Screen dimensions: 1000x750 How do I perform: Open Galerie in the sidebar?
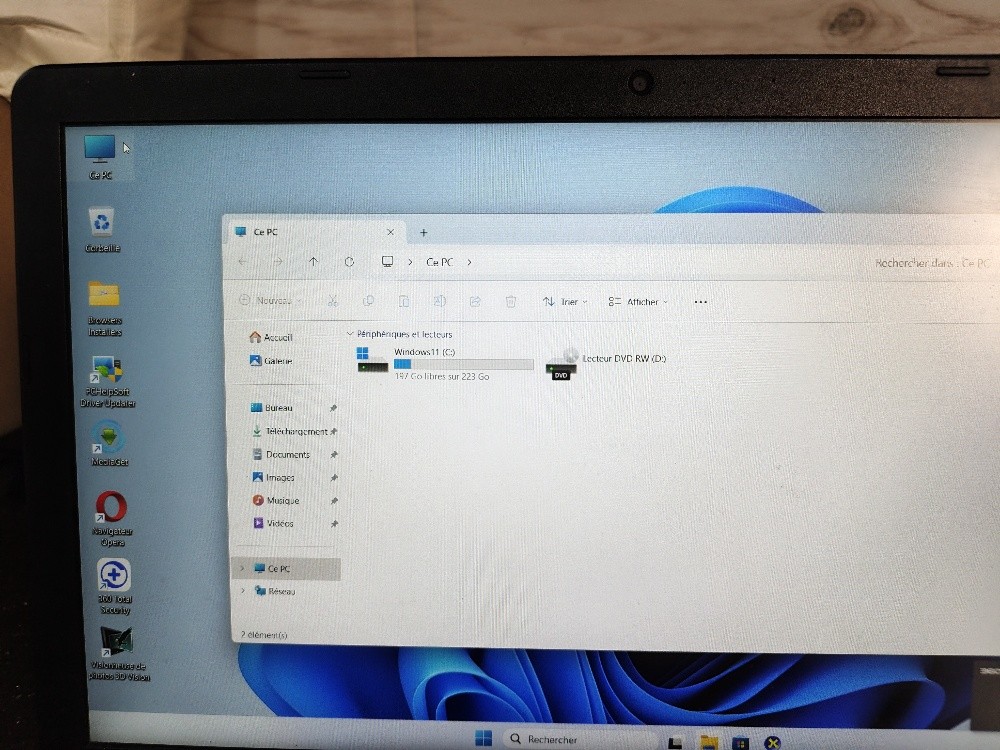click(x=271, y=361)
